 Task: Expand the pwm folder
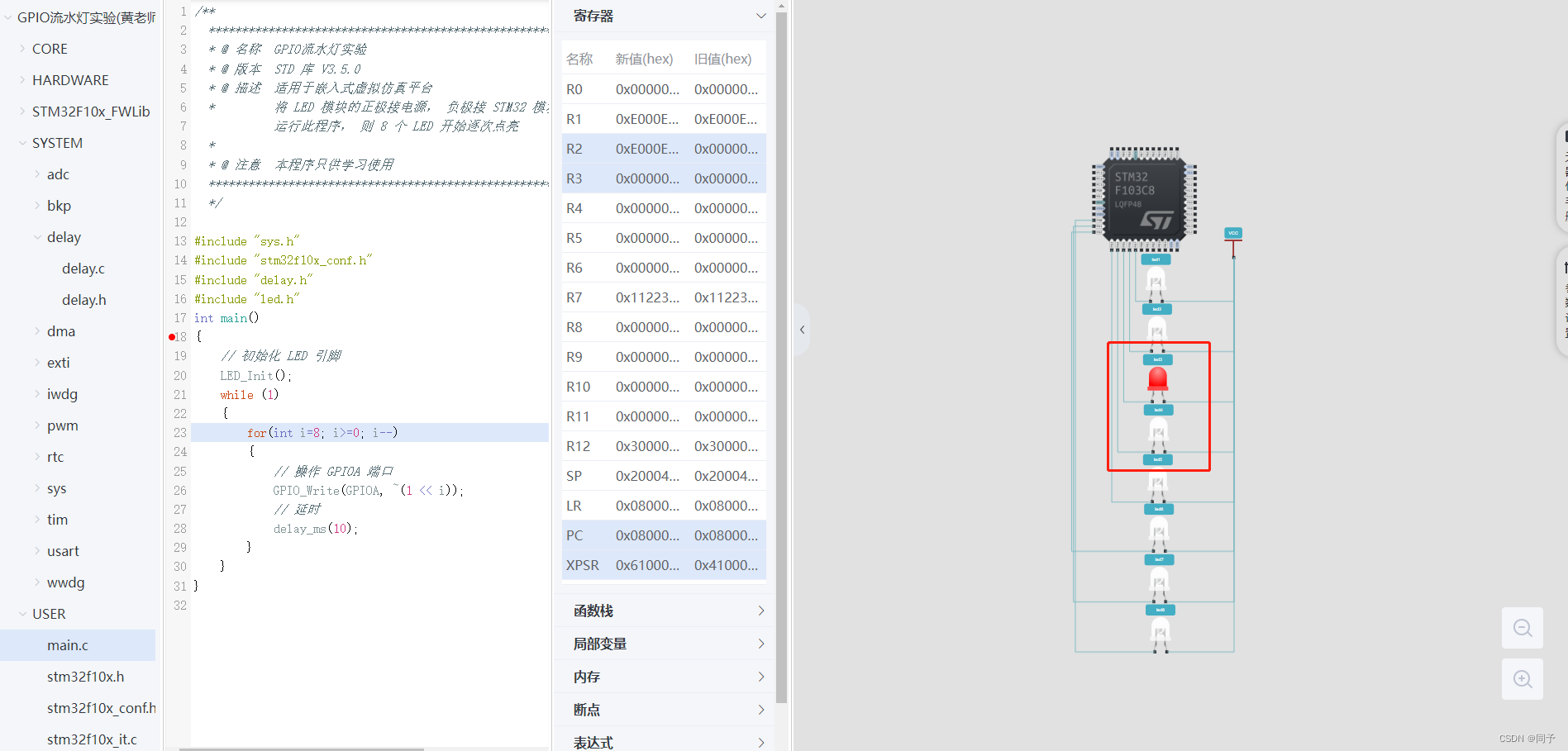tap(37, 425)
